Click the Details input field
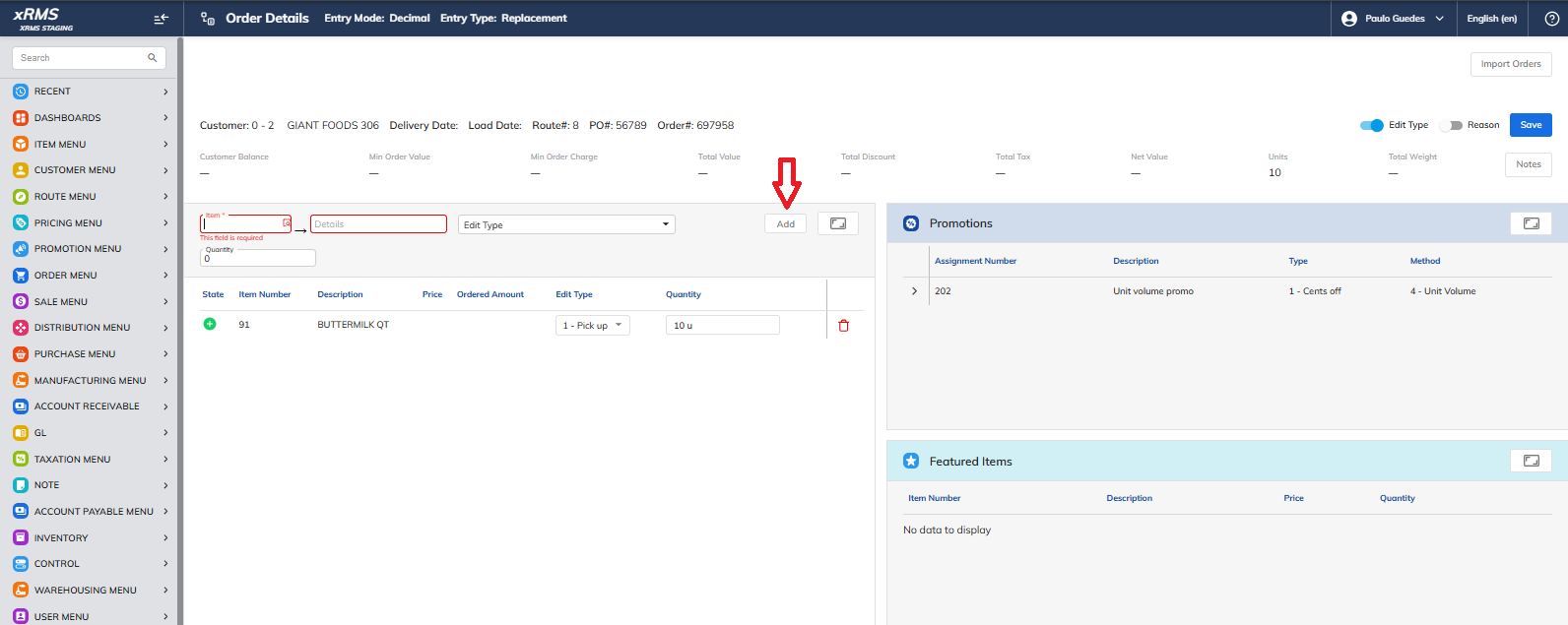Screen dimensions: 1568x625 coord(378,224)
